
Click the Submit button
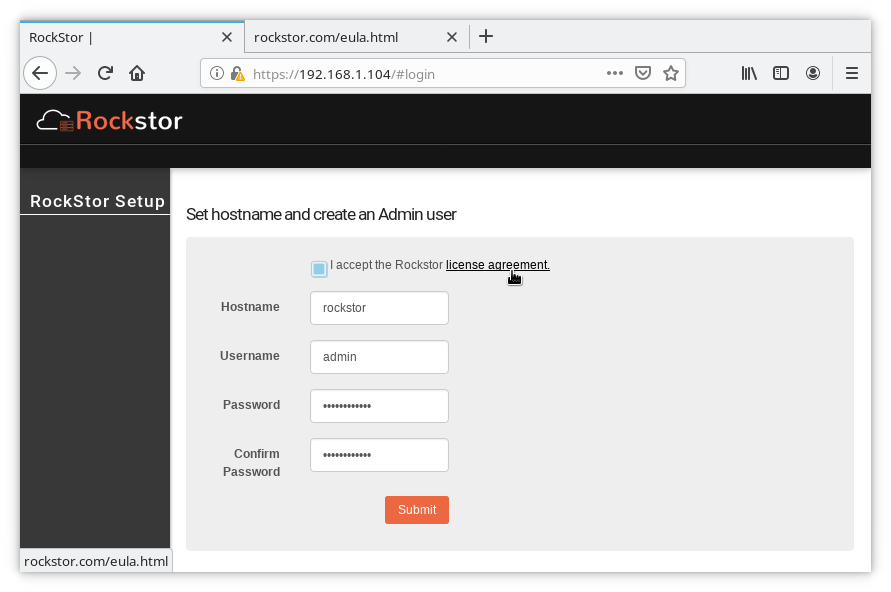[x=417, y=510]
